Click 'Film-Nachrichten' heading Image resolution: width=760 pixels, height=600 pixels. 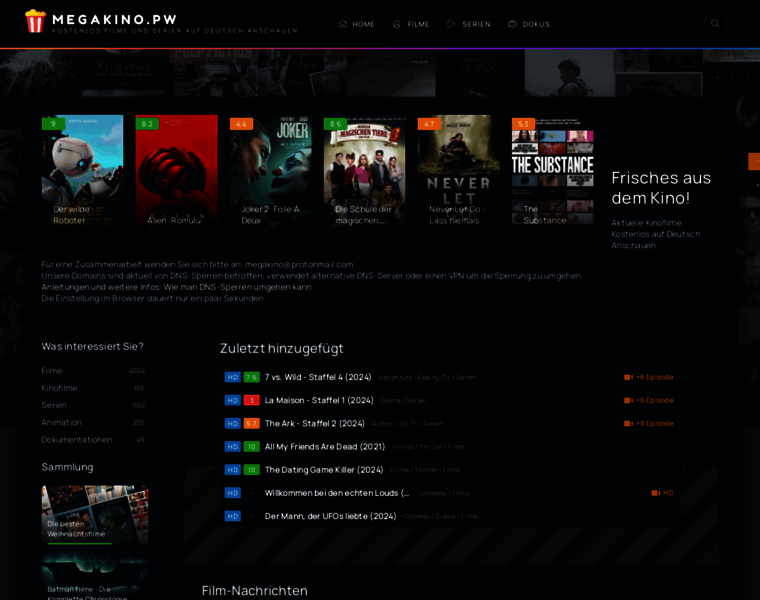(x=254, y=591)
